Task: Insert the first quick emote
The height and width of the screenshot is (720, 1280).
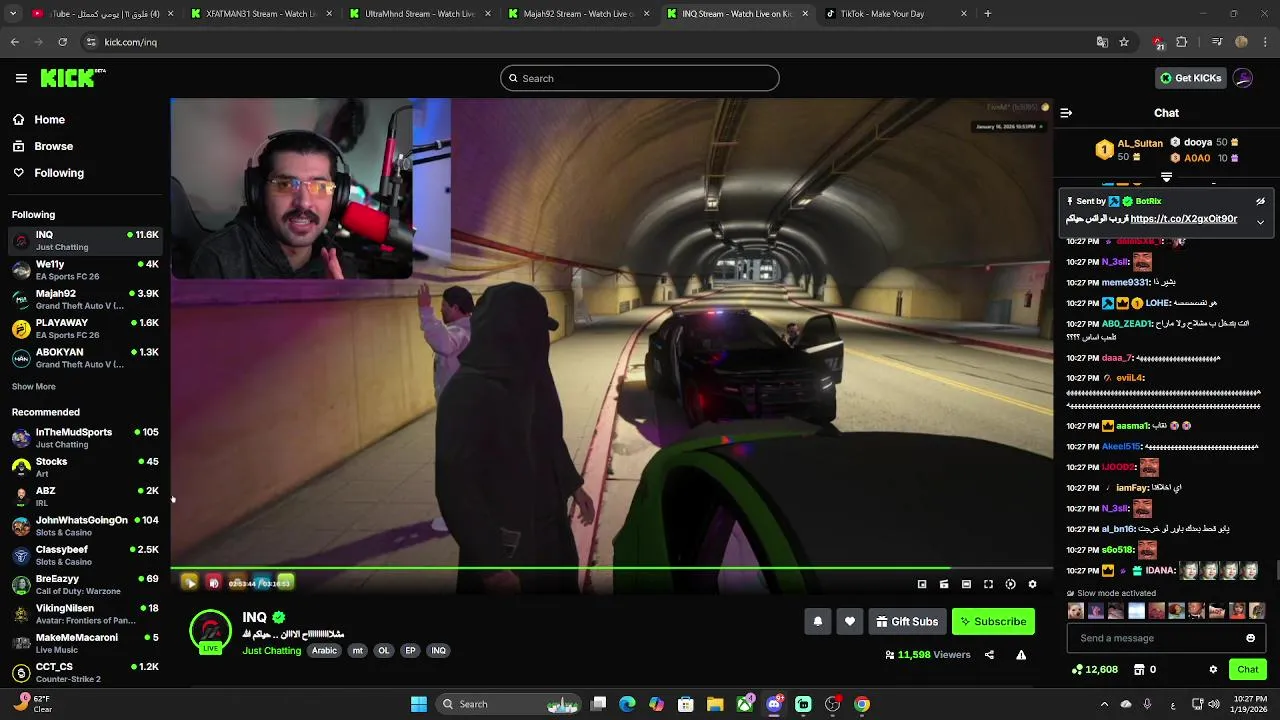Action: [x=1075, y=611]
